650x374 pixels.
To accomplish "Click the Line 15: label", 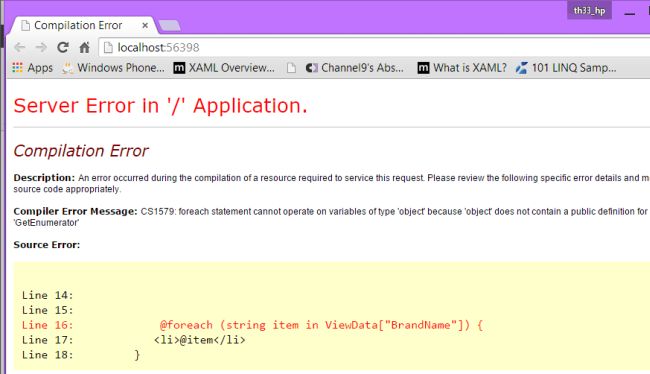I will point(47,310).
